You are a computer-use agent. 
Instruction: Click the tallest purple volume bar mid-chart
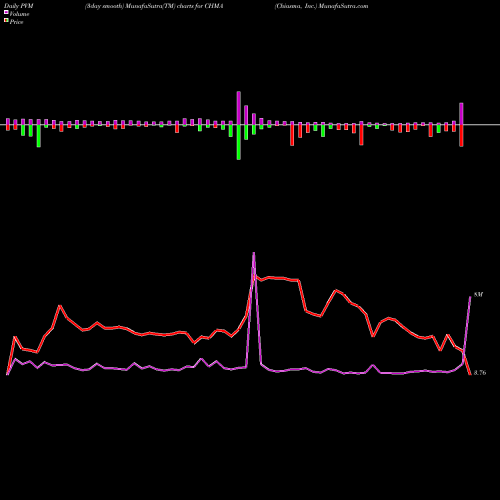click(x=239, y=108)
